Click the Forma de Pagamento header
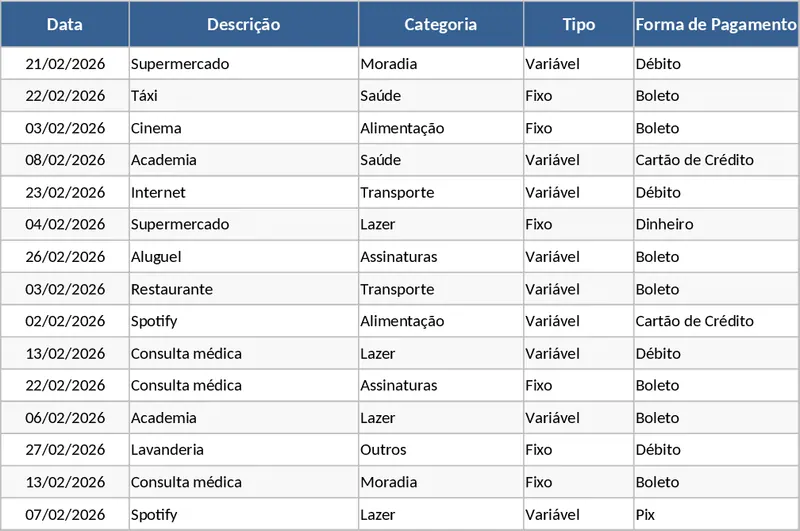Screen dimensions: 800x531 point(716,25)
